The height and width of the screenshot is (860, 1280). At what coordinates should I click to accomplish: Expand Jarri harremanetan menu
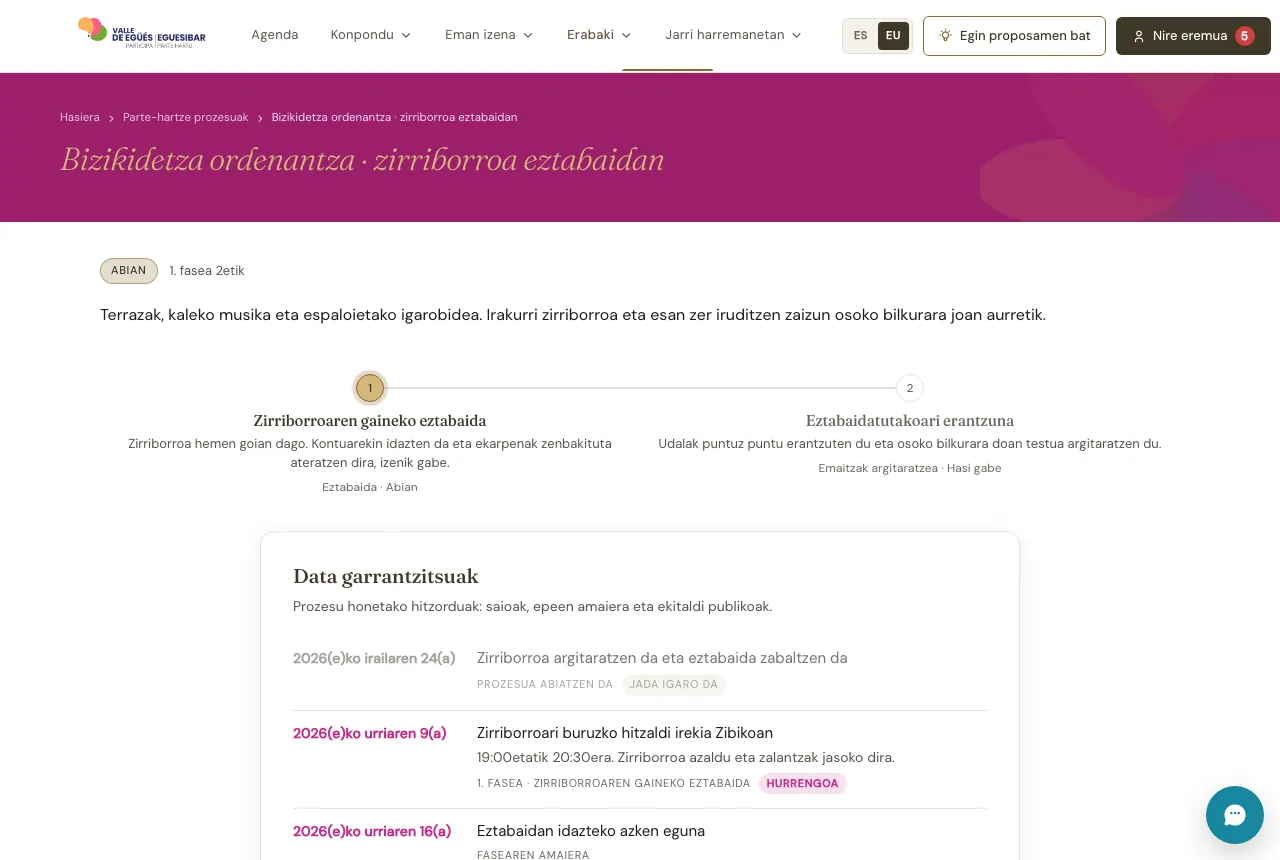(734, 35)
